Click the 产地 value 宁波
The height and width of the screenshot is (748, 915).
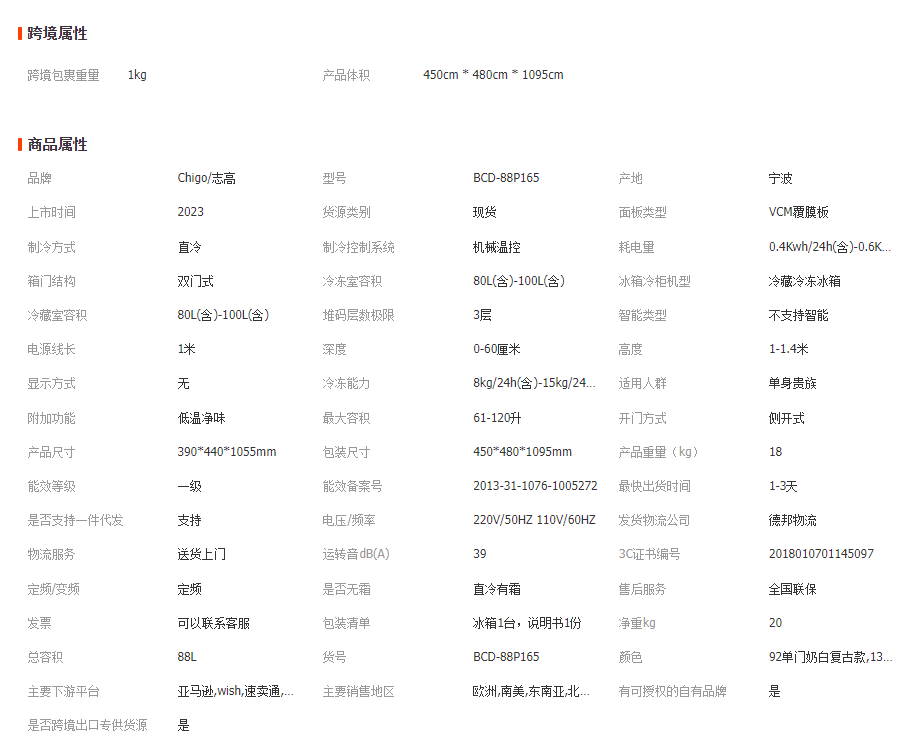tap(780, 178)
